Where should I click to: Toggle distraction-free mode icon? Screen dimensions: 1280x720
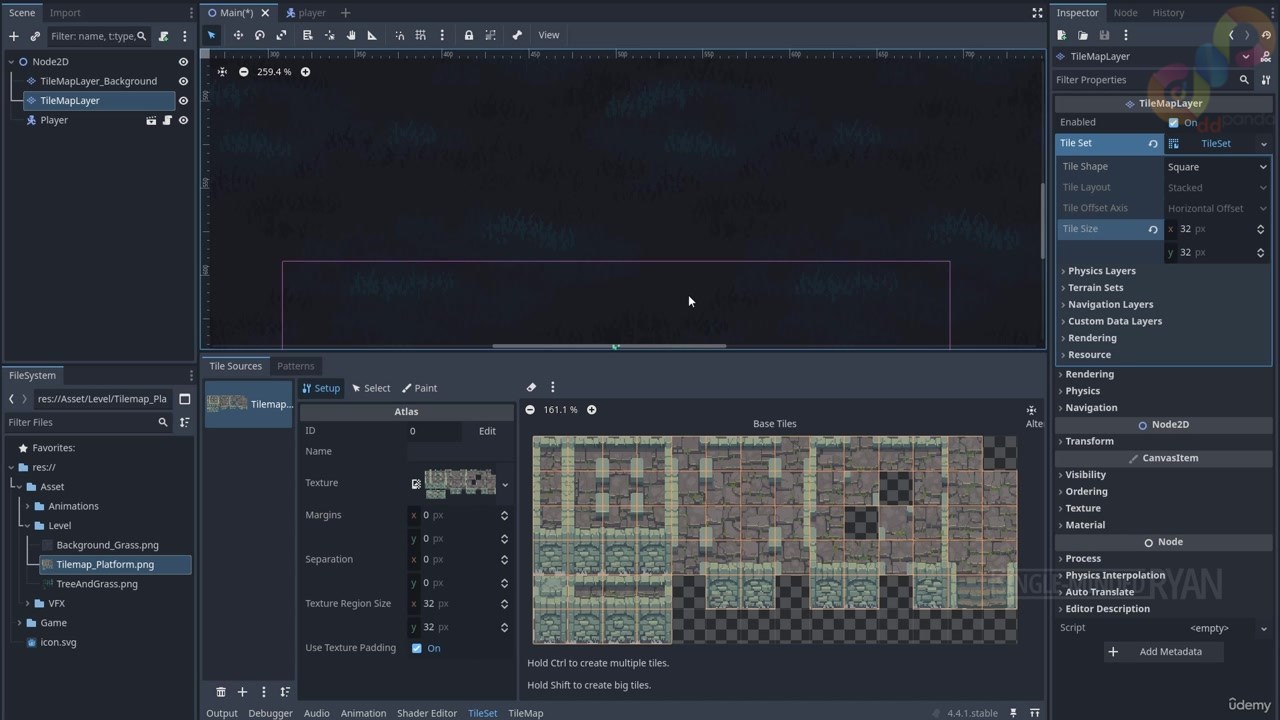pos(1037,13)
